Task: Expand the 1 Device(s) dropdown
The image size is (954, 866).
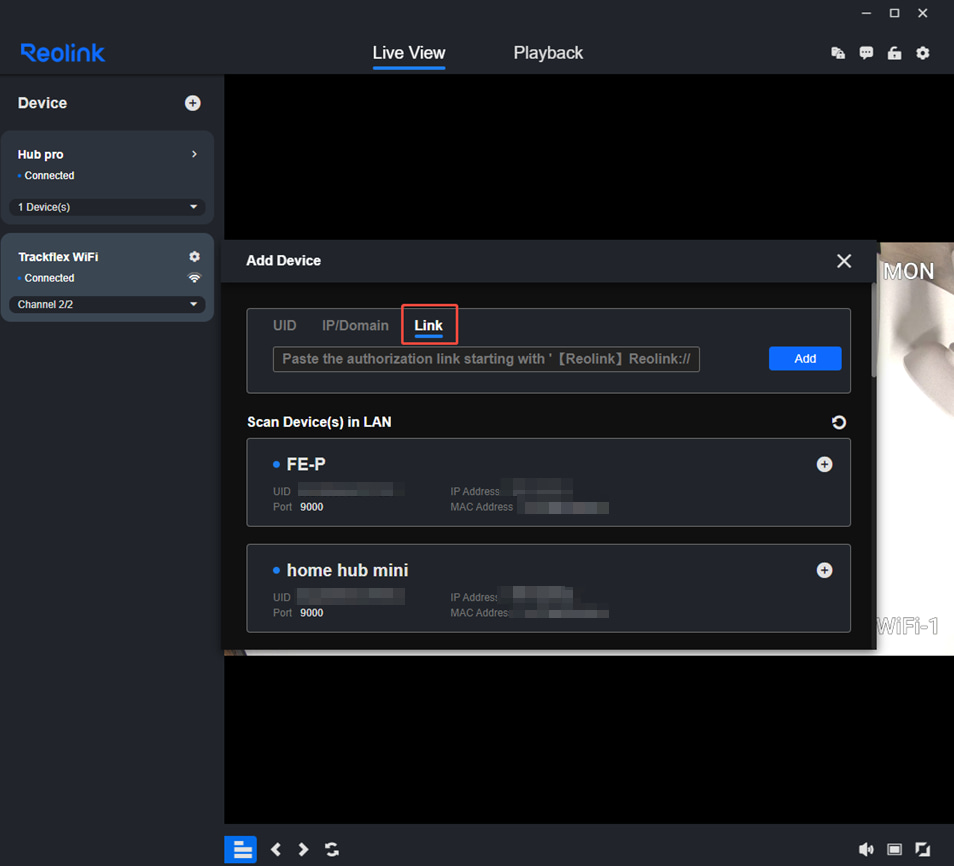Action: click(108, 207)
